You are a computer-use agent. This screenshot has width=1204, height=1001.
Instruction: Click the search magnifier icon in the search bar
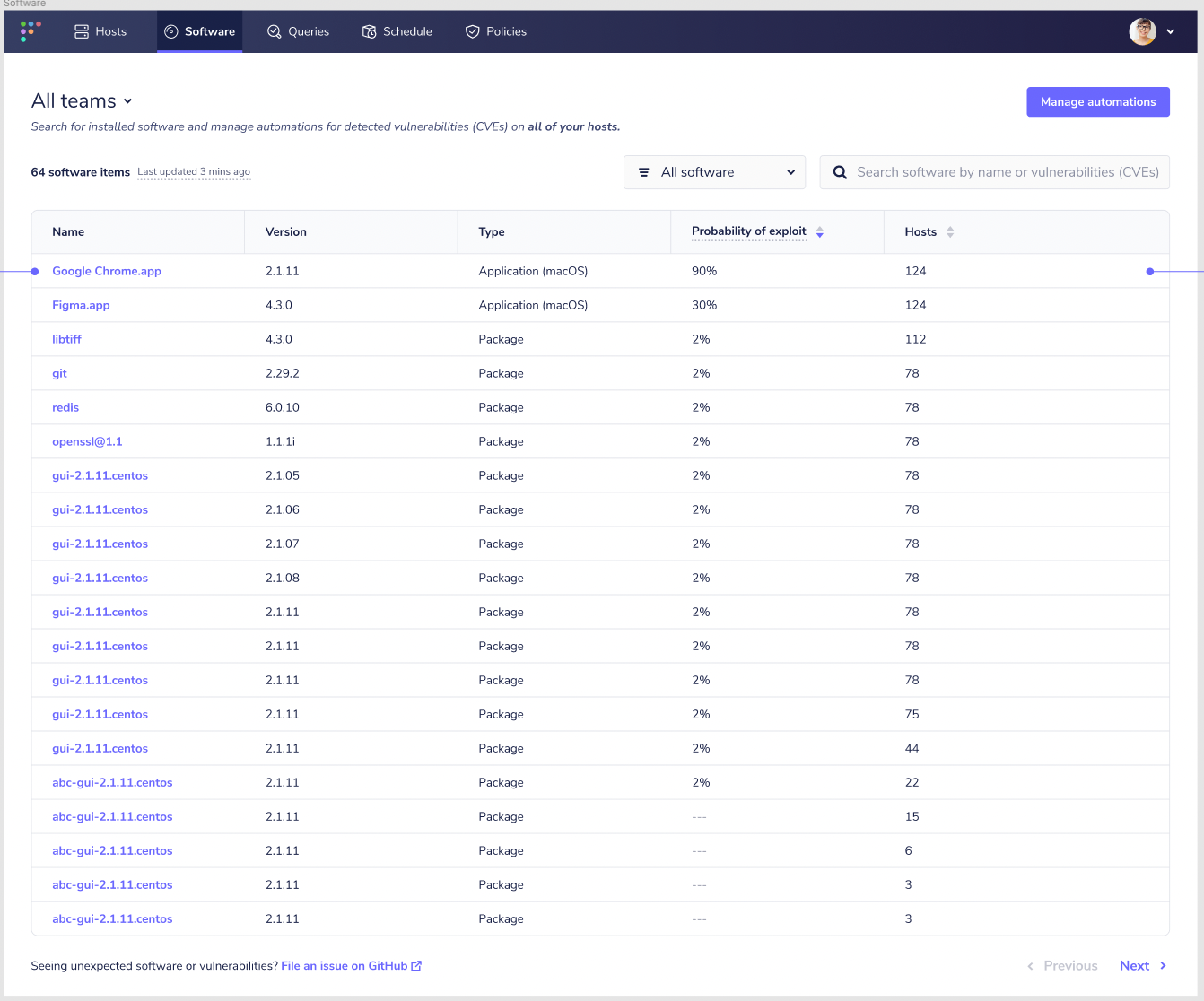point(839,171)
